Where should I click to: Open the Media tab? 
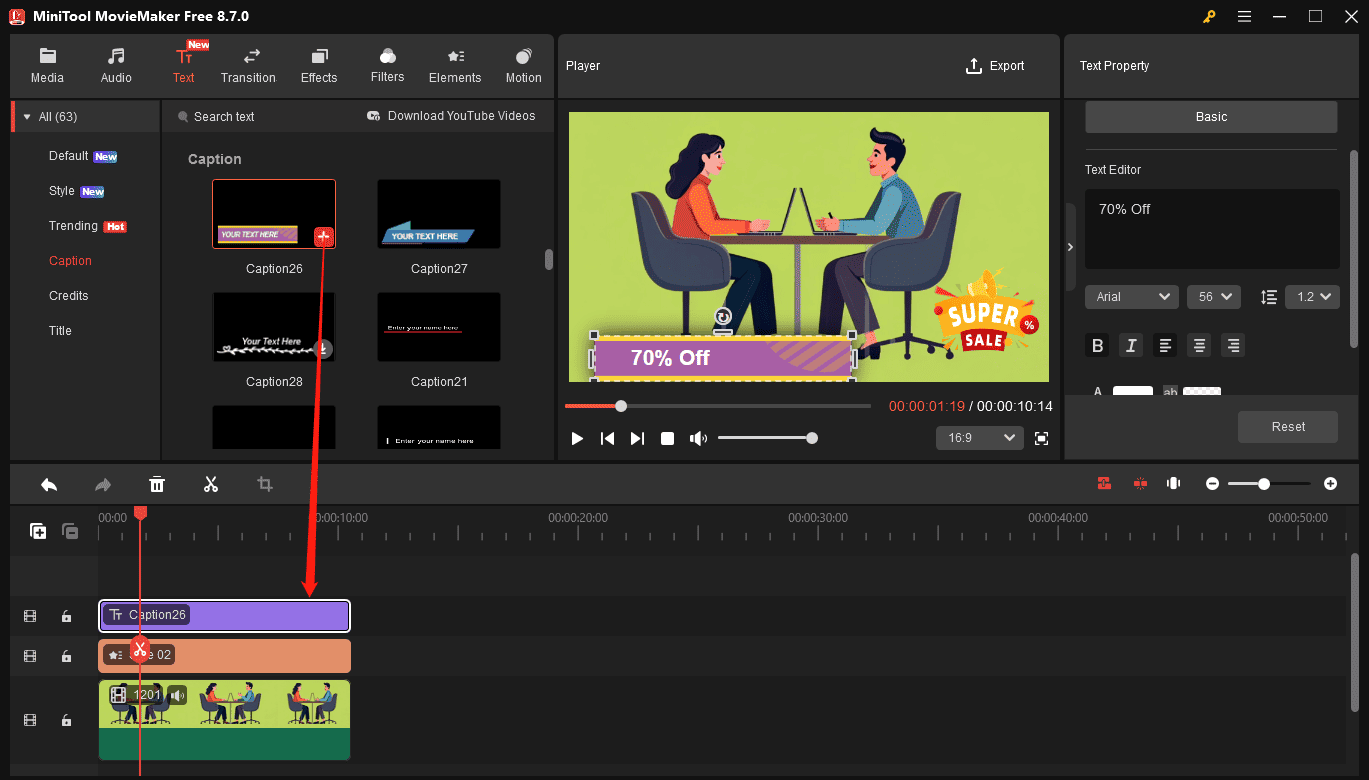point(47,66)
